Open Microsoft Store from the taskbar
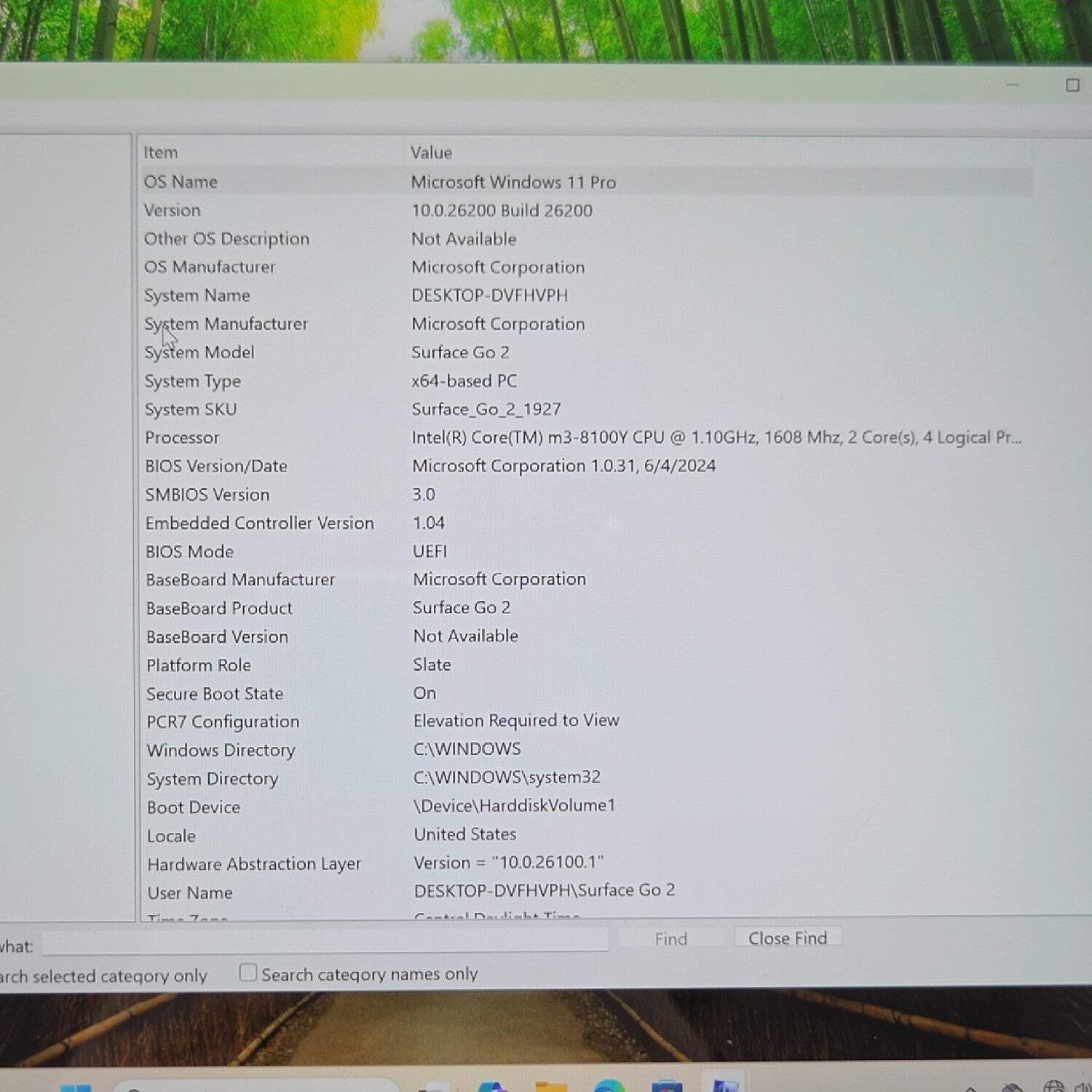The image size is (1092, 1092). pos(668,1086)
